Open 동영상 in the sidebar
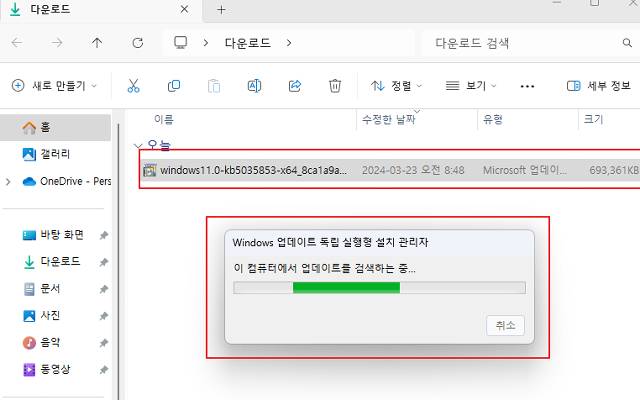This screenshot has width=640, height=400. click(55, 369)
